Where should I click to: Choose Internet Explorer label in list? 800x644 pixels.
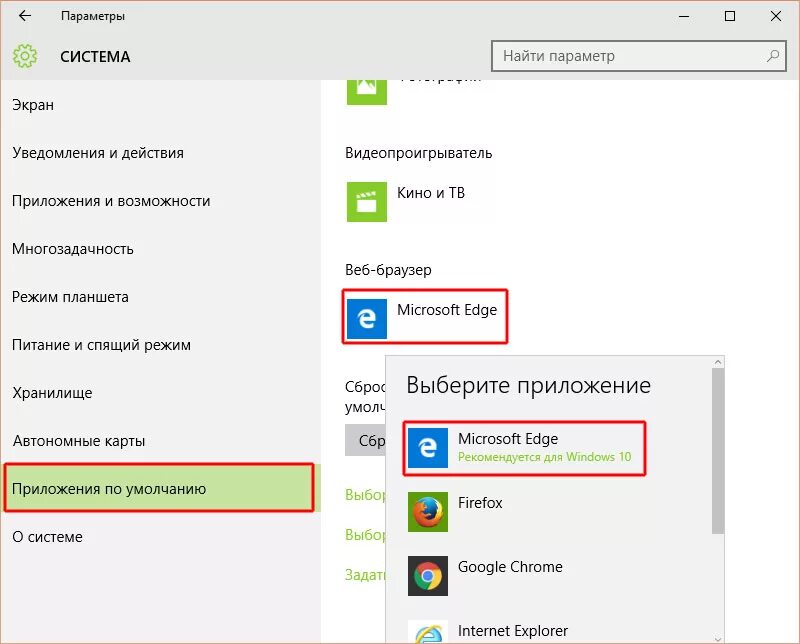click(x=513, y=631)
